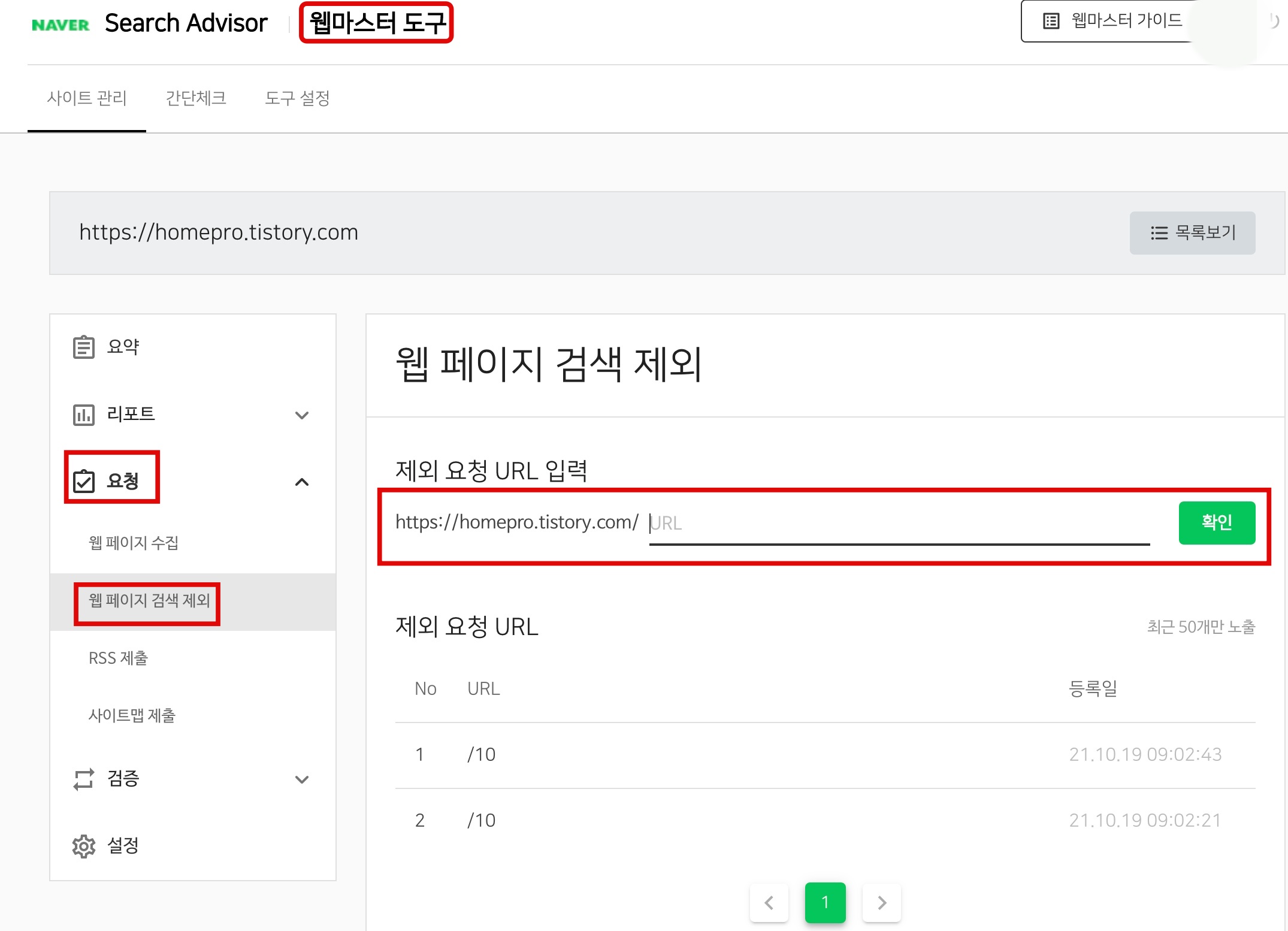The width and height of the screenshot is (1288, 931).
Task: Focus the exclusion URL input field
Action: [899, 523]
